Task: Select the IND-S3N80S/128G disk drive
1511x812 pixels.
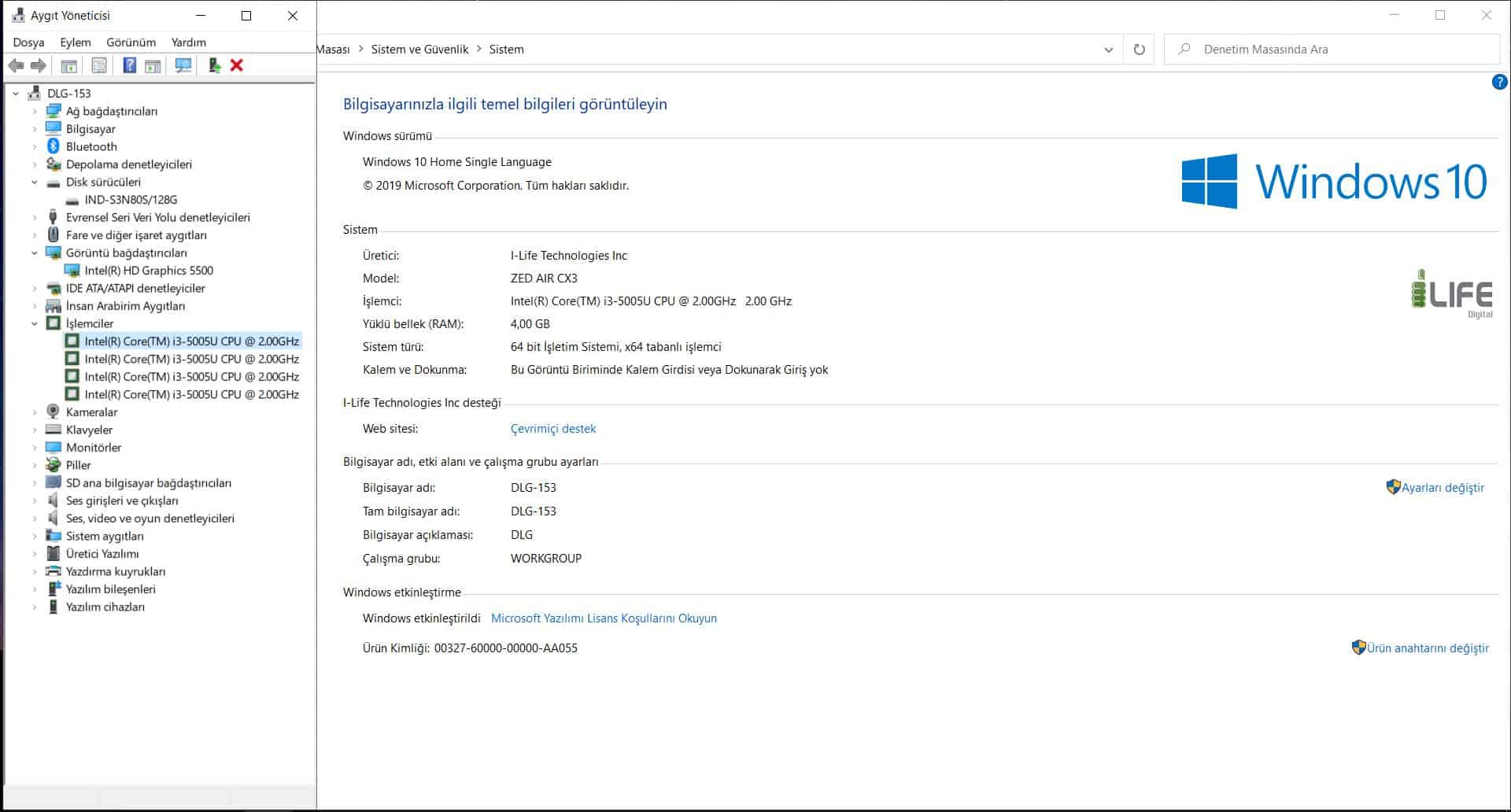Action: tap(131, 200)
